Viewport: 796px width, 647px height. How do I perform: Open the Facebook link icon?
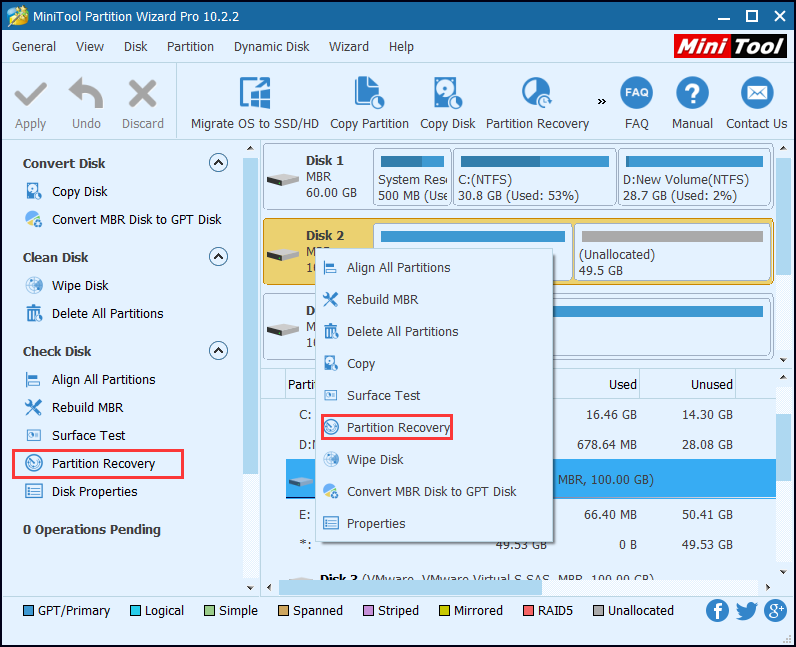coord(717,610)
